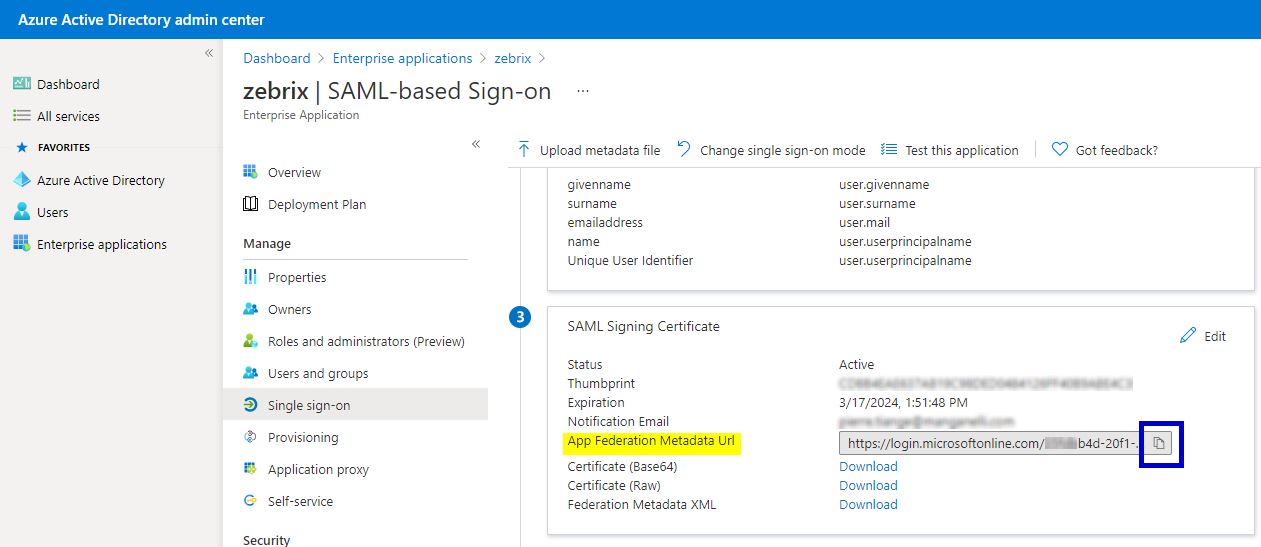Collapse the zebrix resource menu

pyautogui.click(x=476, y=144)
